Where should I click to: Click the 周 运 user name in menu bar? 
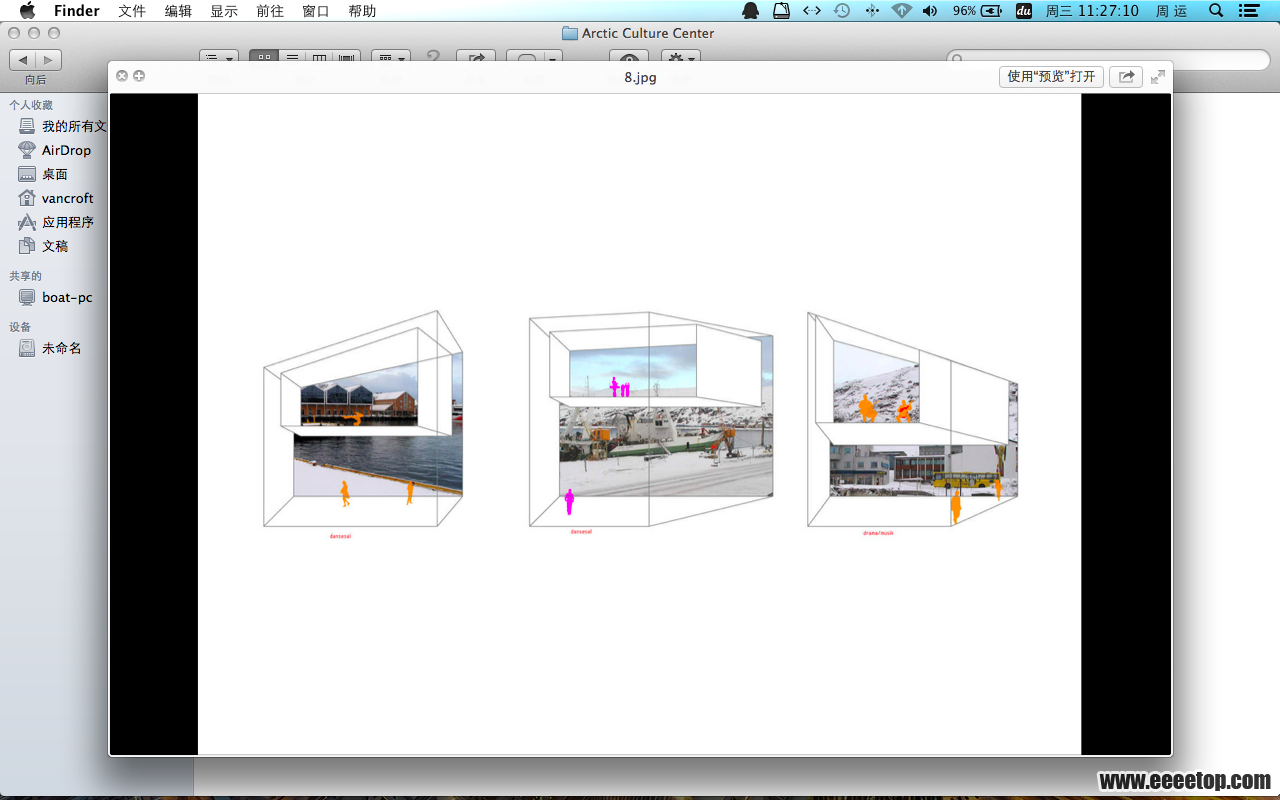pos(1171,11)
